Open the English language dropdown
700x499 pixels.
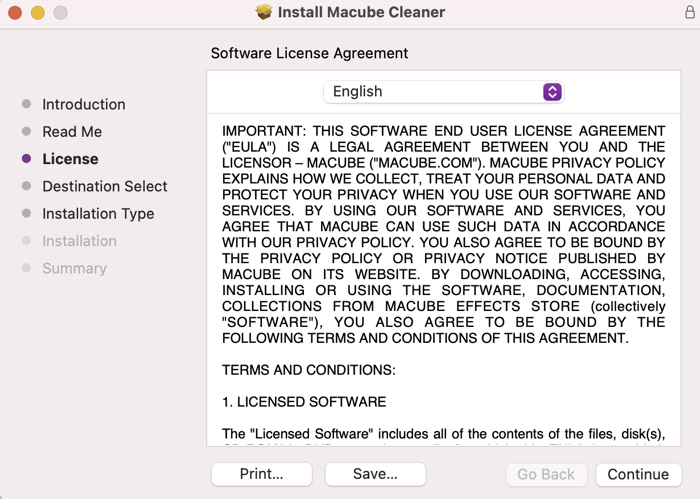point(443,92)
